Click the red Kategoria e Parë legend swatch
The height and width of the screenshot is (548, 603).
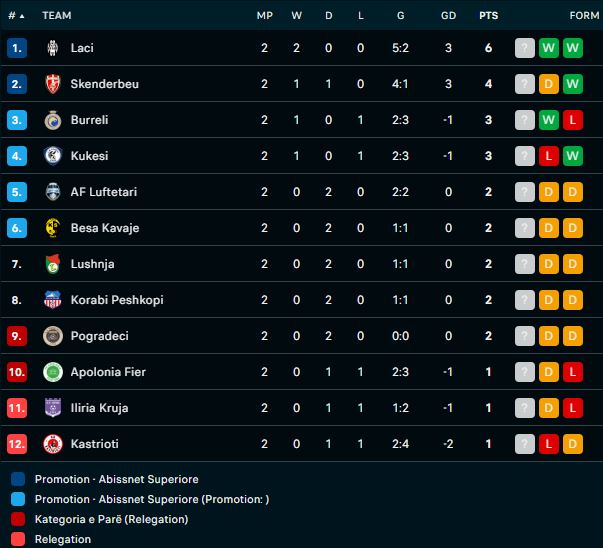18,519
